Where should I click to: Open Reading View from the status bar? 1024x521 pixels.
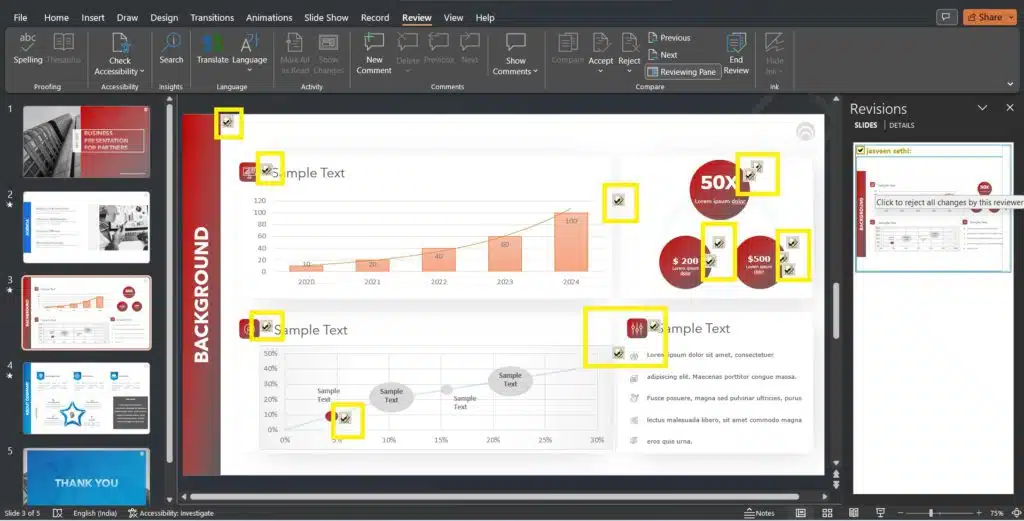tap(853, 513)
